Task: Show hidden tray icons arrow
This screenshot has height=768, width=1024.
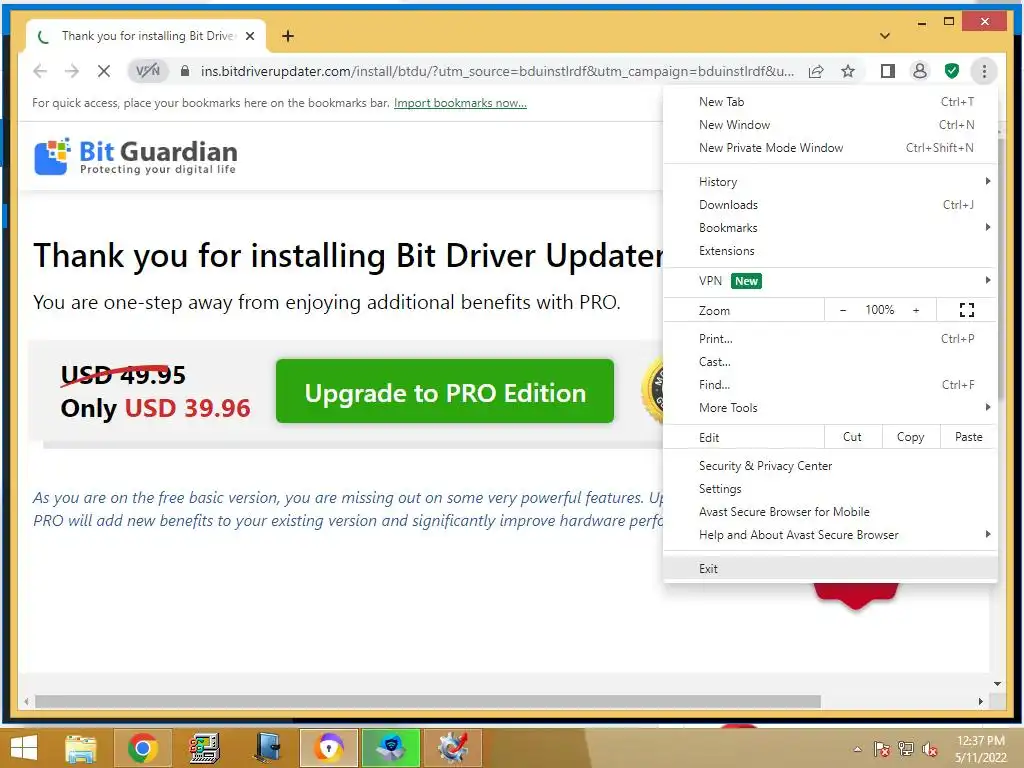Action: [x=857, y=749]
